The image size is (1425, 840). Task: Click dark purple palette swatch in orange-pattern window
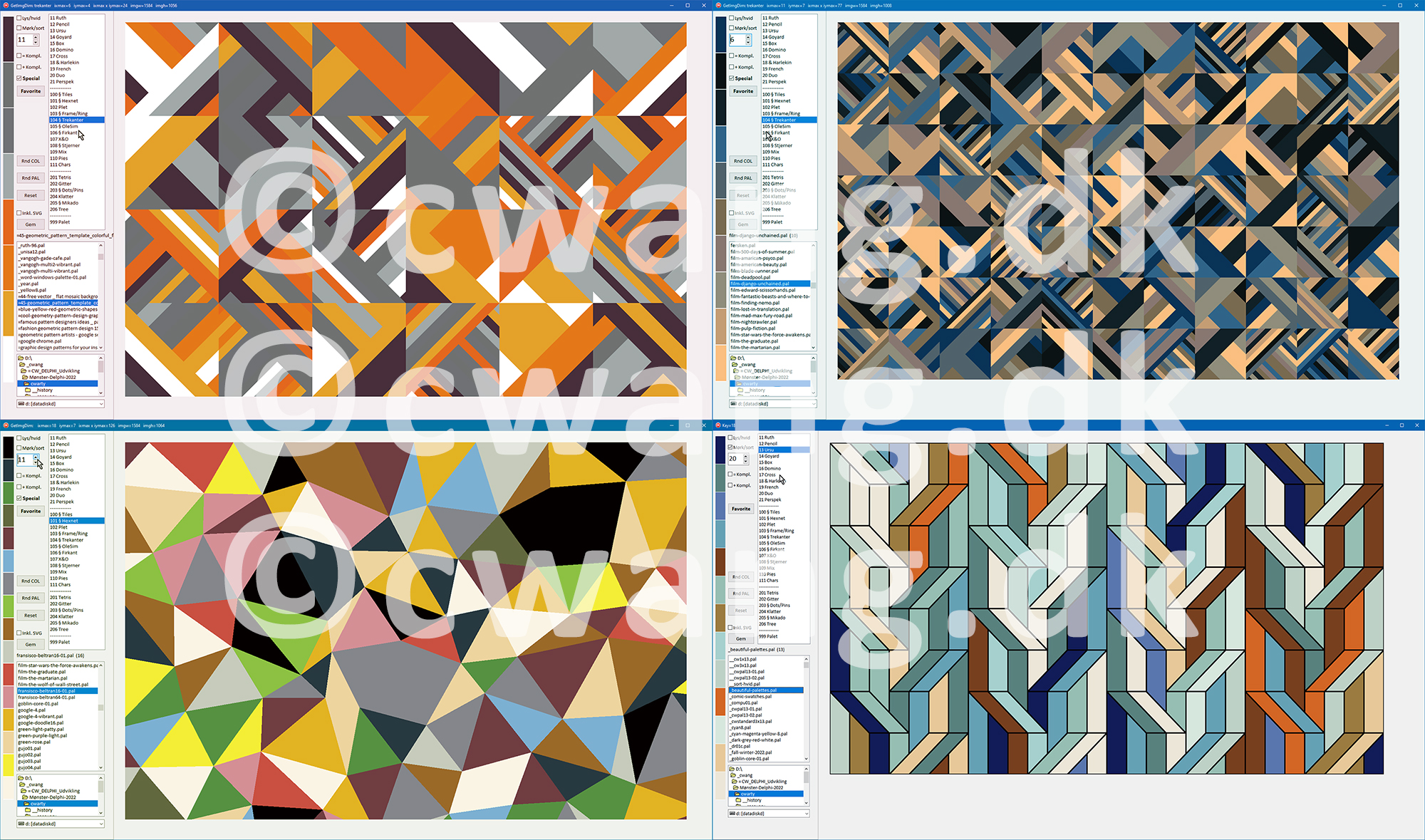(x=9, y=39)
